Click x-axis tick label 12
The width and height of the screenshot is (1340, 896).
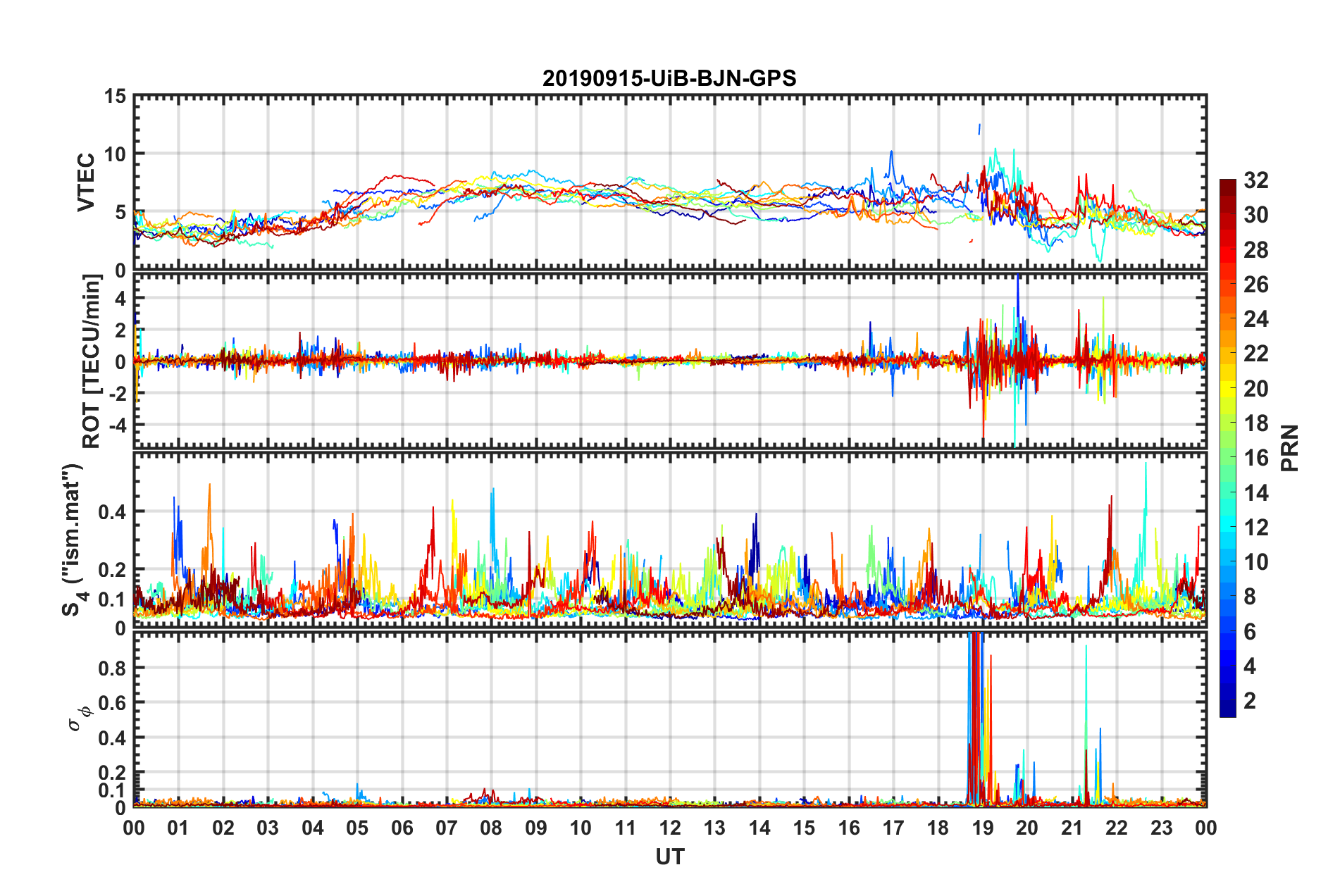(x=670, y=828)
